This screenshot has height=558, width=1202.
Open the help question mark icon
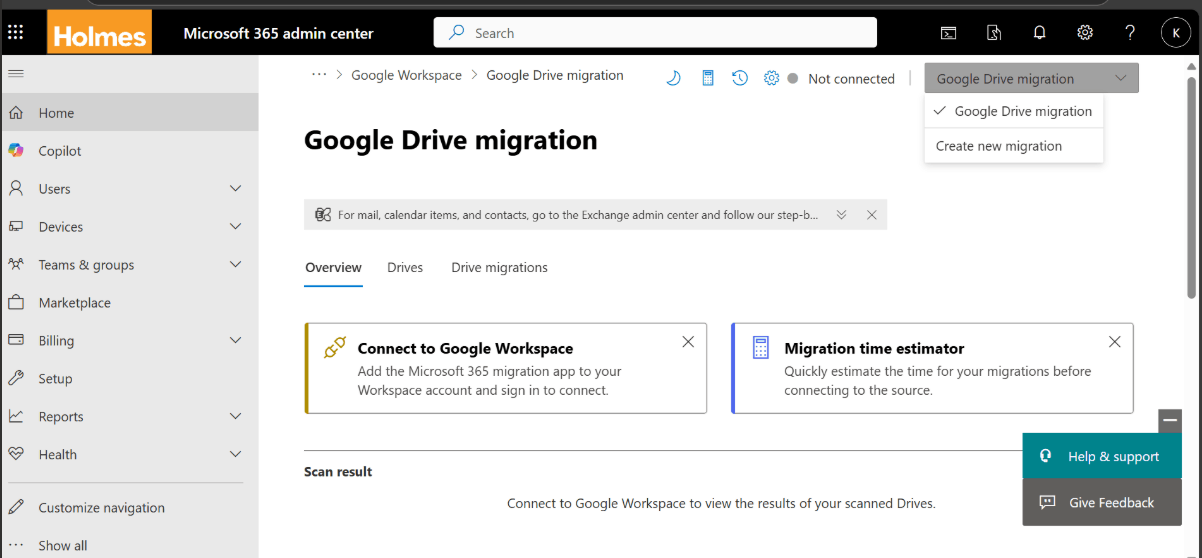tap(1130, 33)
